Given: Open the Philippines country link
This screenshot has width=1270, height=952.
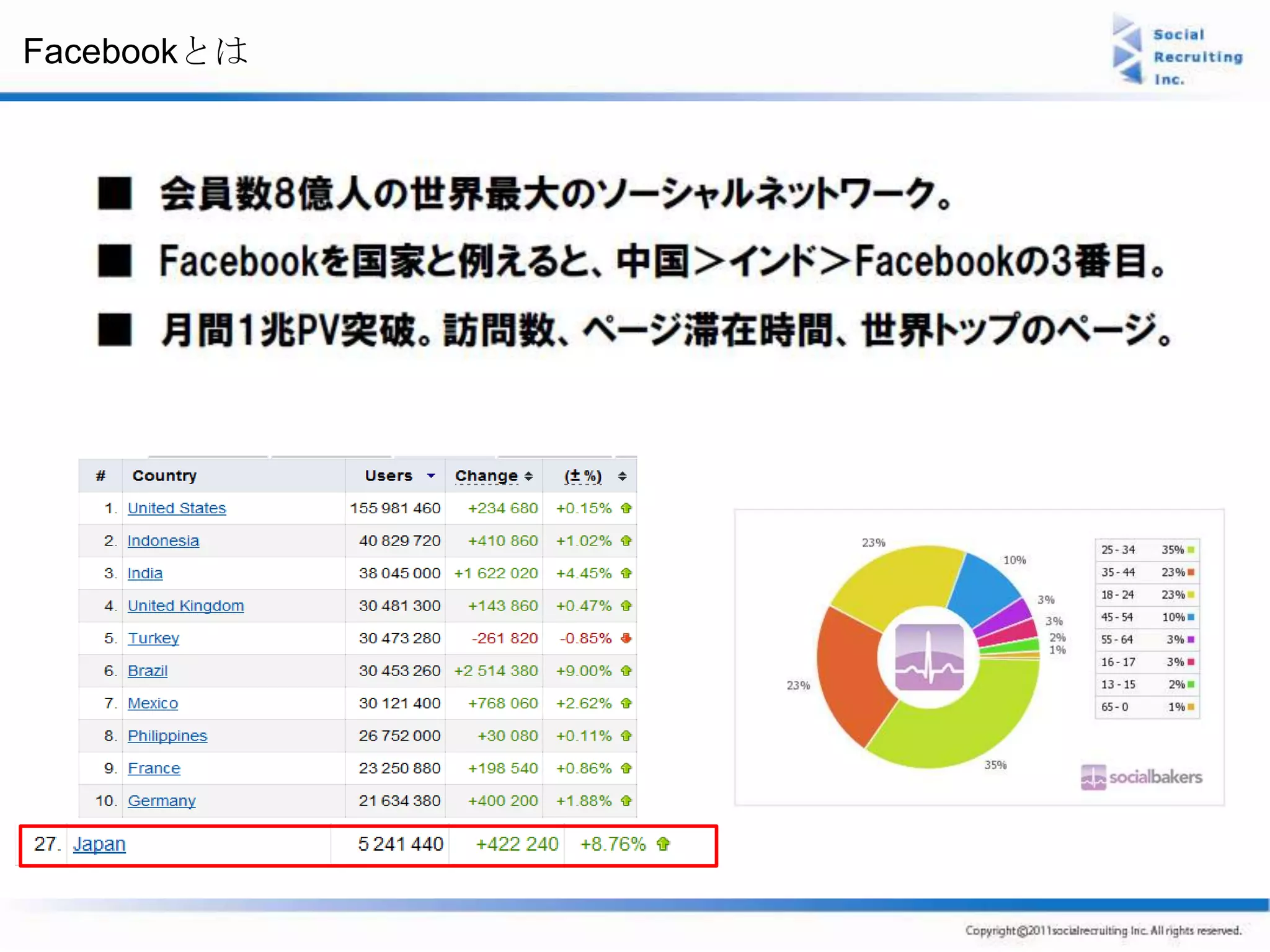Looking at the screenshot, I should 167,736.
